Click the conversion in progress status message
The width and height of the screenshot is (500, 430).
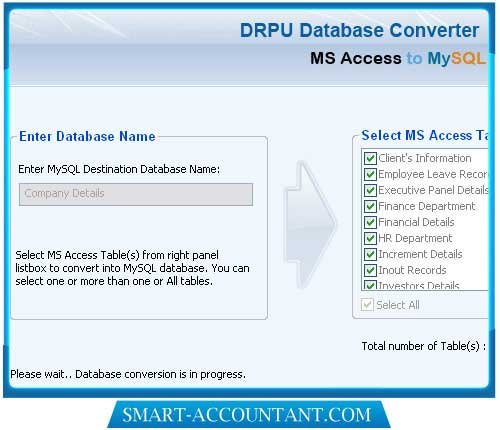(x=128, y=374)
